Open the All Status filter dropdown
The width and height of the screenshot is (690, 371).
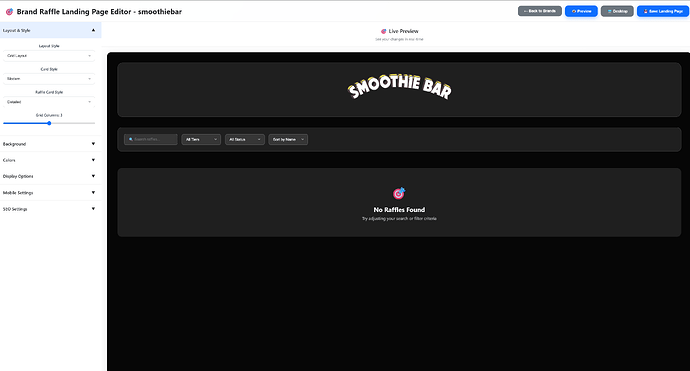[245, 140]
